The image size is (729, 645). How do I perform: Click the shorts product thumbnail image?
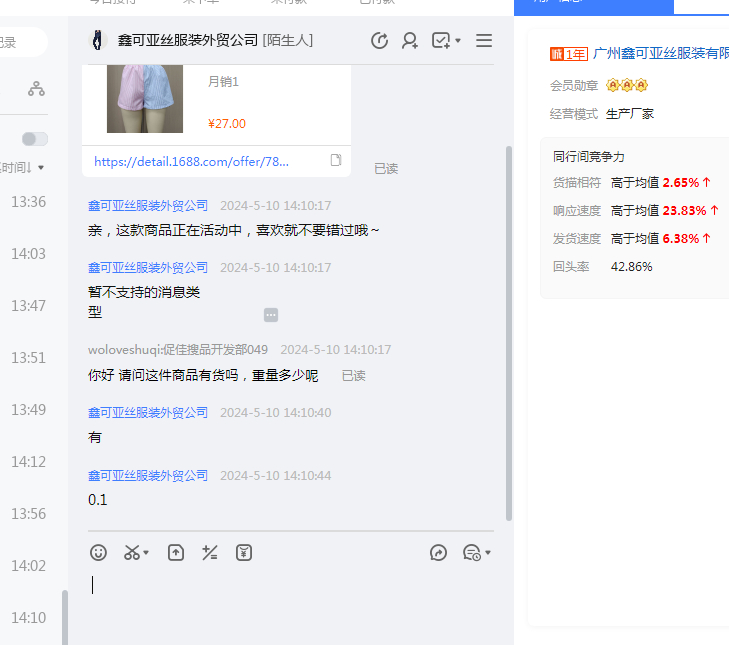click(145, 99)
